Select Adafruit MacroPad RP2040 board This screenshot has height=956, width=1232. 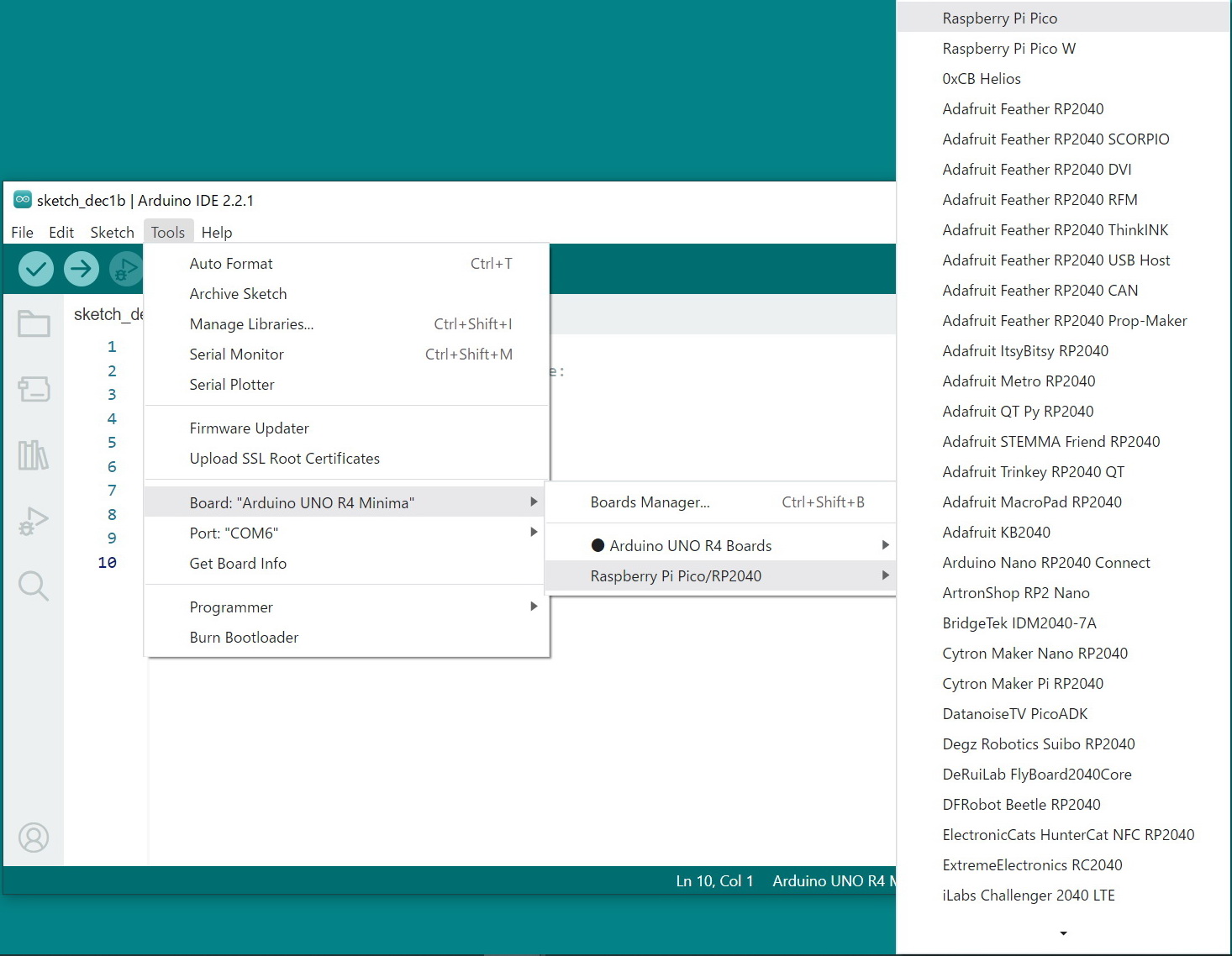click(x=1063, y=502)
